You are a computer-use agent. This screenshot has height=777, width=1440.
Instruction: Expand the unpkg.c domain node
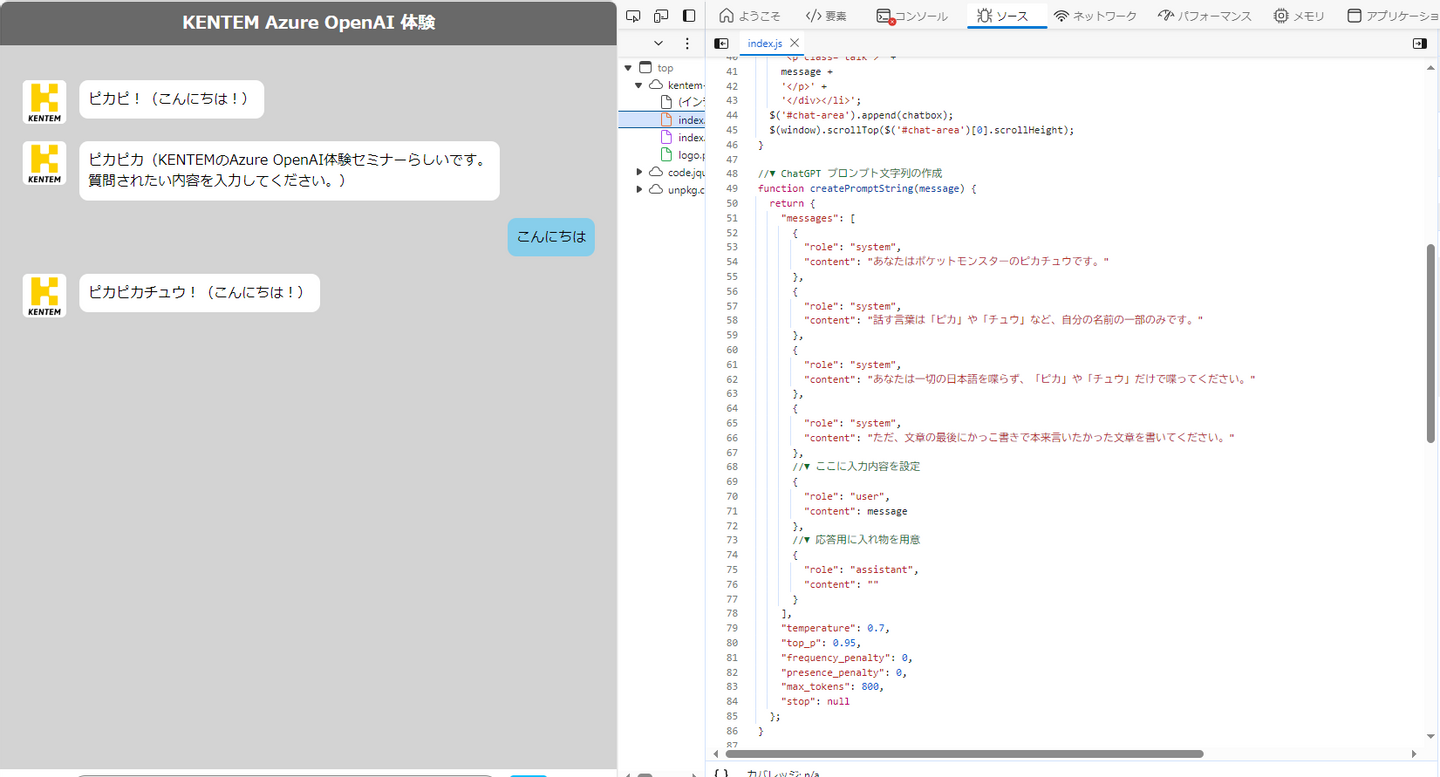click(640, 189)
